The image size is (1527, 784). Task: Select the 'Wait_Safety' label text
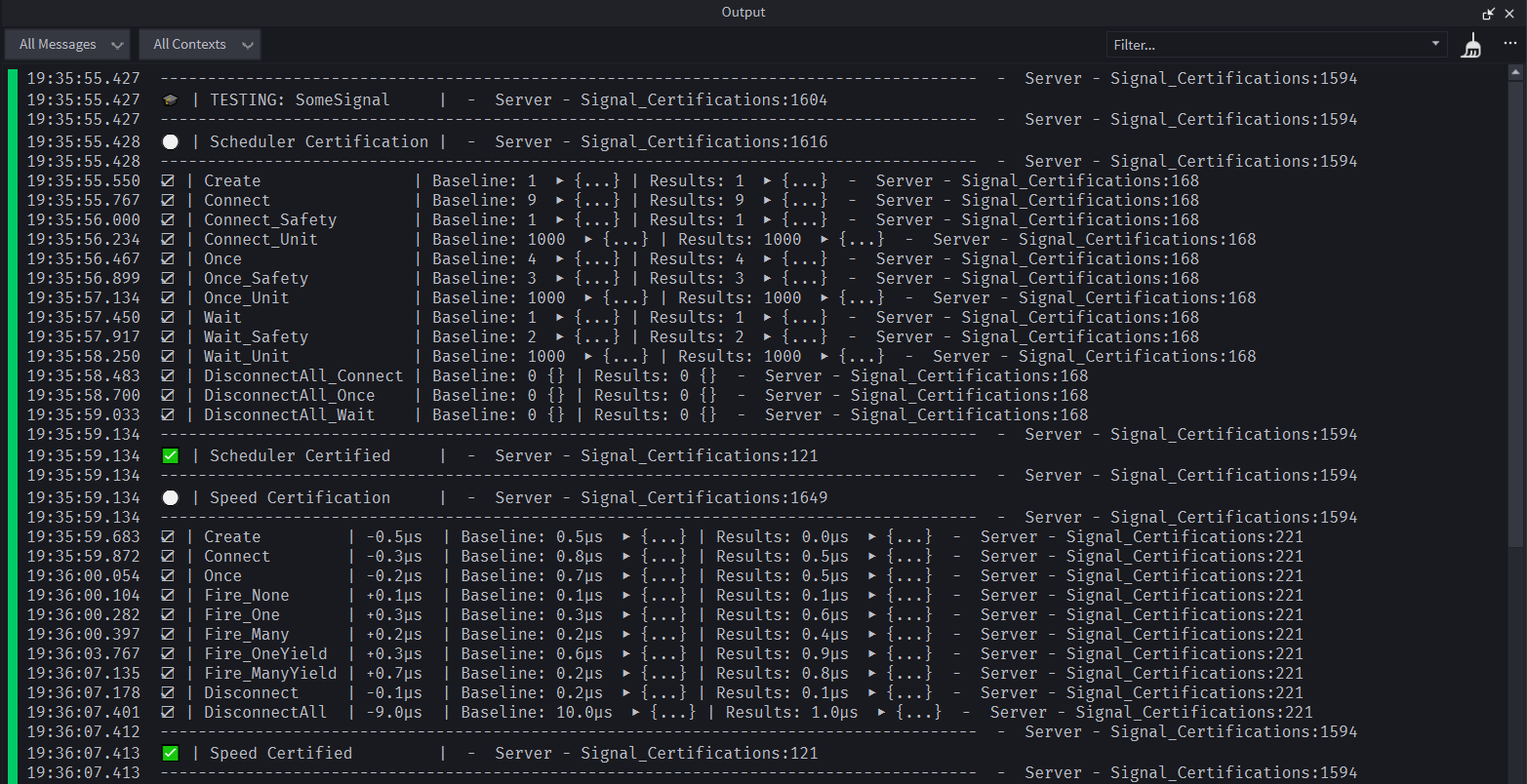(256, 336)
